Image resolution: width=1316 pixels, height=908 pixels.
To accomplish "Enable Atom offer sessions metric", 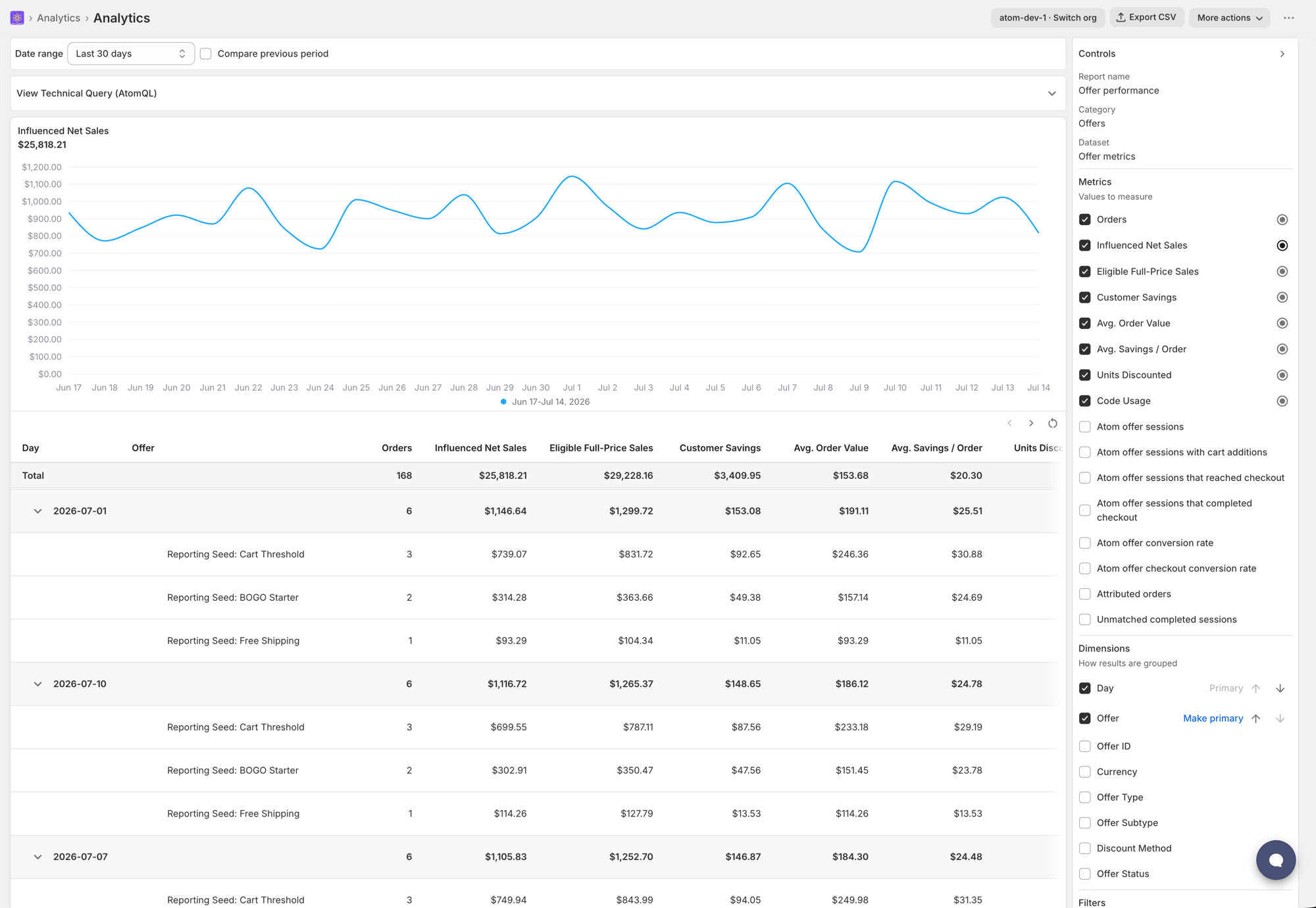I will 1085,427.
